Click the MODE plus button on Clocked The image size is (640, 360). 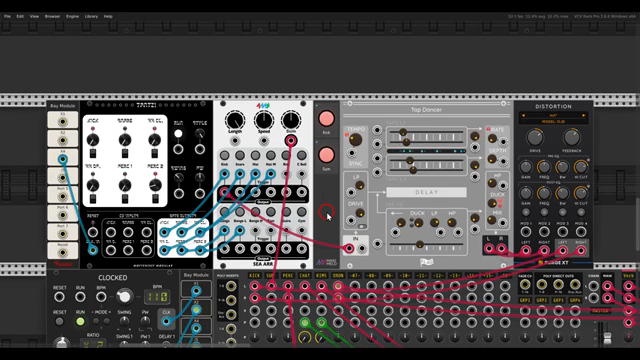(106, 321)
